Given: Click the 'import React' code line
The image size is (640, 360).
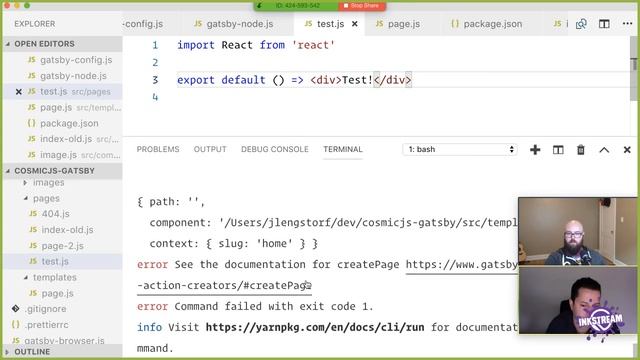Looking at the screenshot, I should coord(256,45).
